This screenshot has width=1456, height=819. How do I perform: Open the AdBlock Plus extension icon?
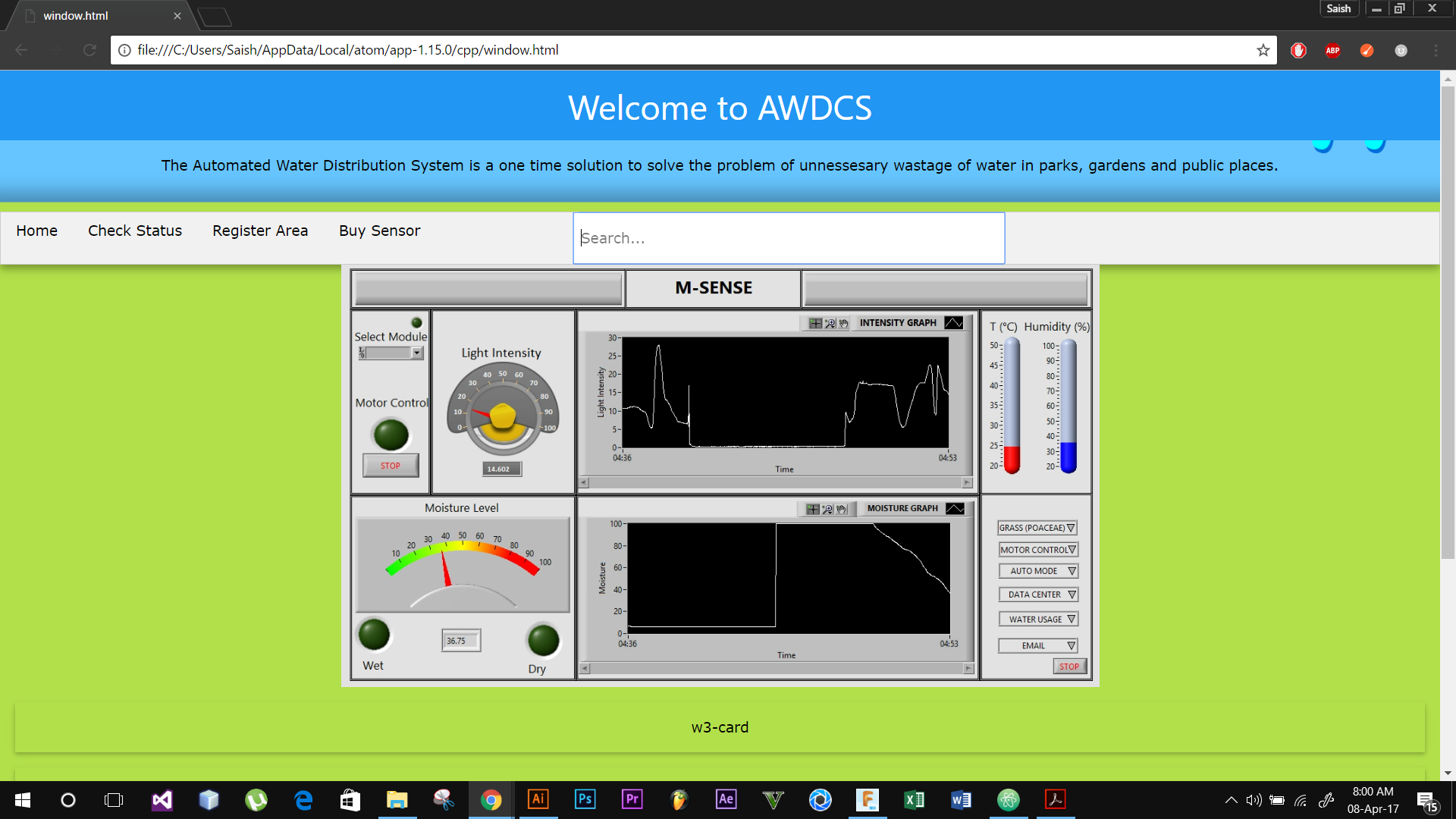click(1332, 50)
